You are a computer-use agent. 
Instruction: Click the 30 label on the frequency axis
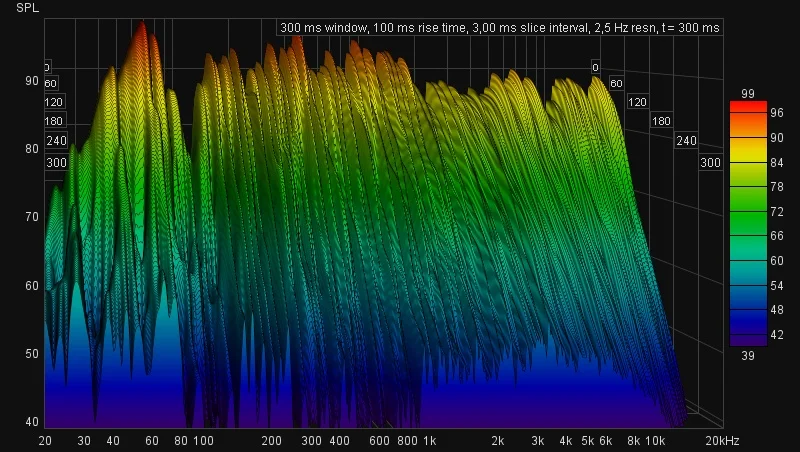point(84,441)
